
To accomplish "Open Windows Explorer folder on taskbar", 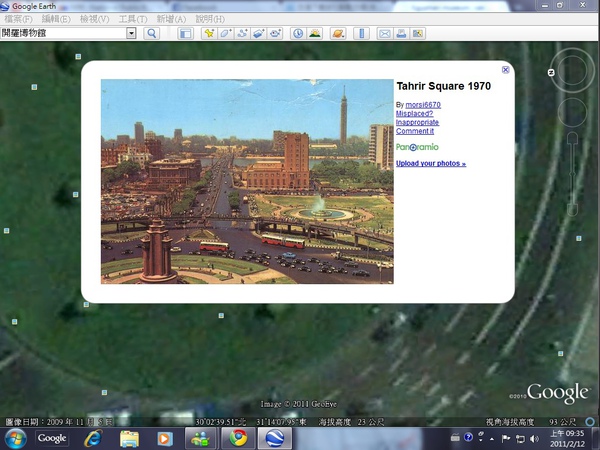I will click(x=129, y=439).
